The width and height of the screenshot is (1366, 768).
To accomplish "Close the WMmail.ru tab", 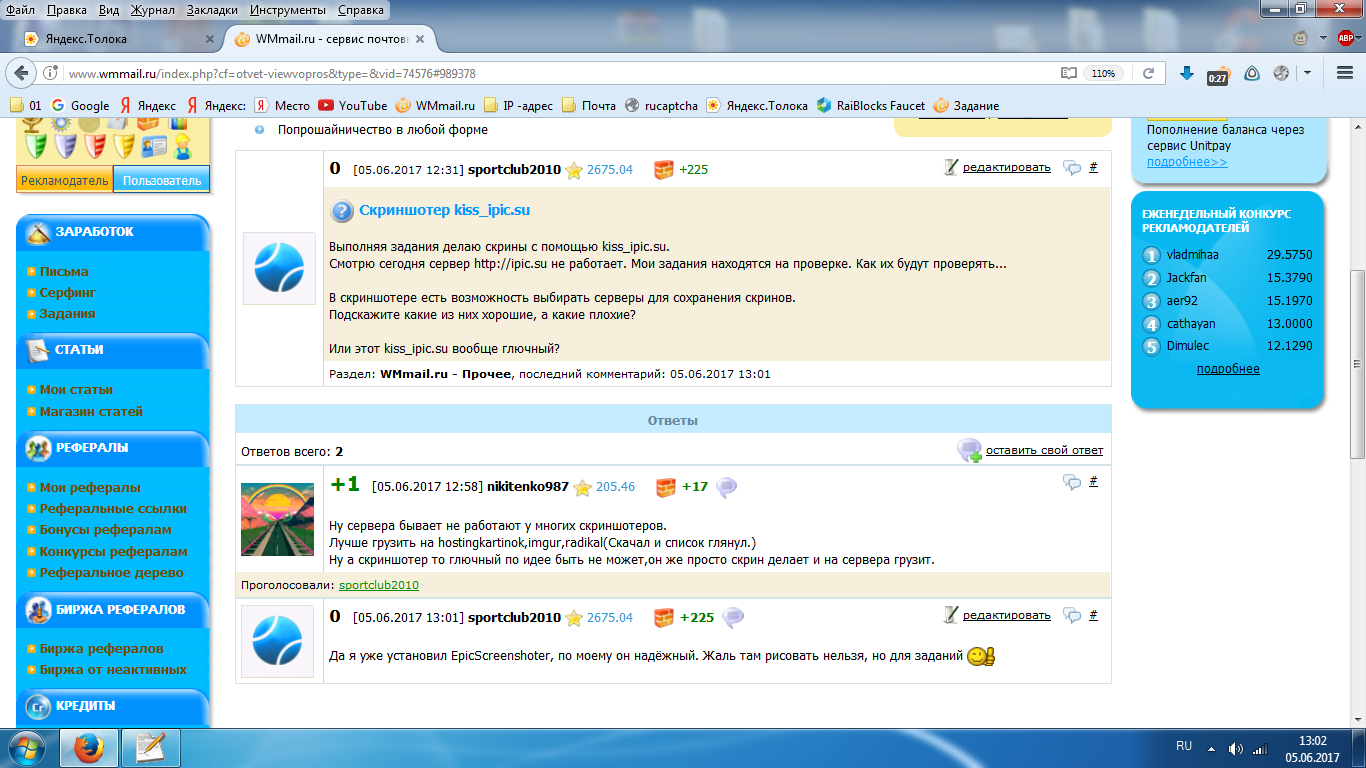I will 421,39.
